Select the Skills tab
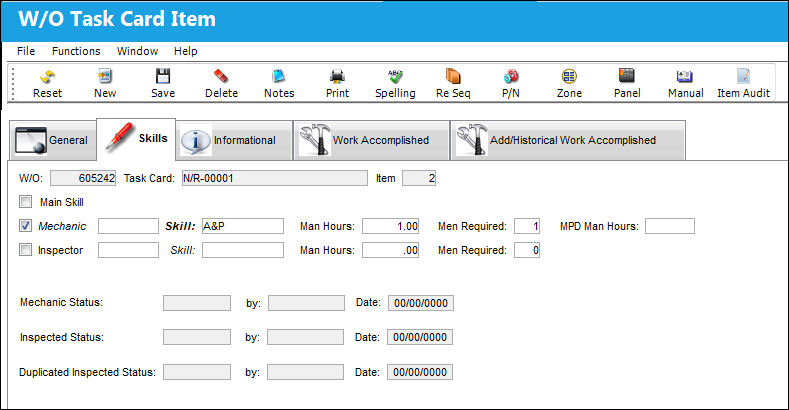 coord(136,139)
